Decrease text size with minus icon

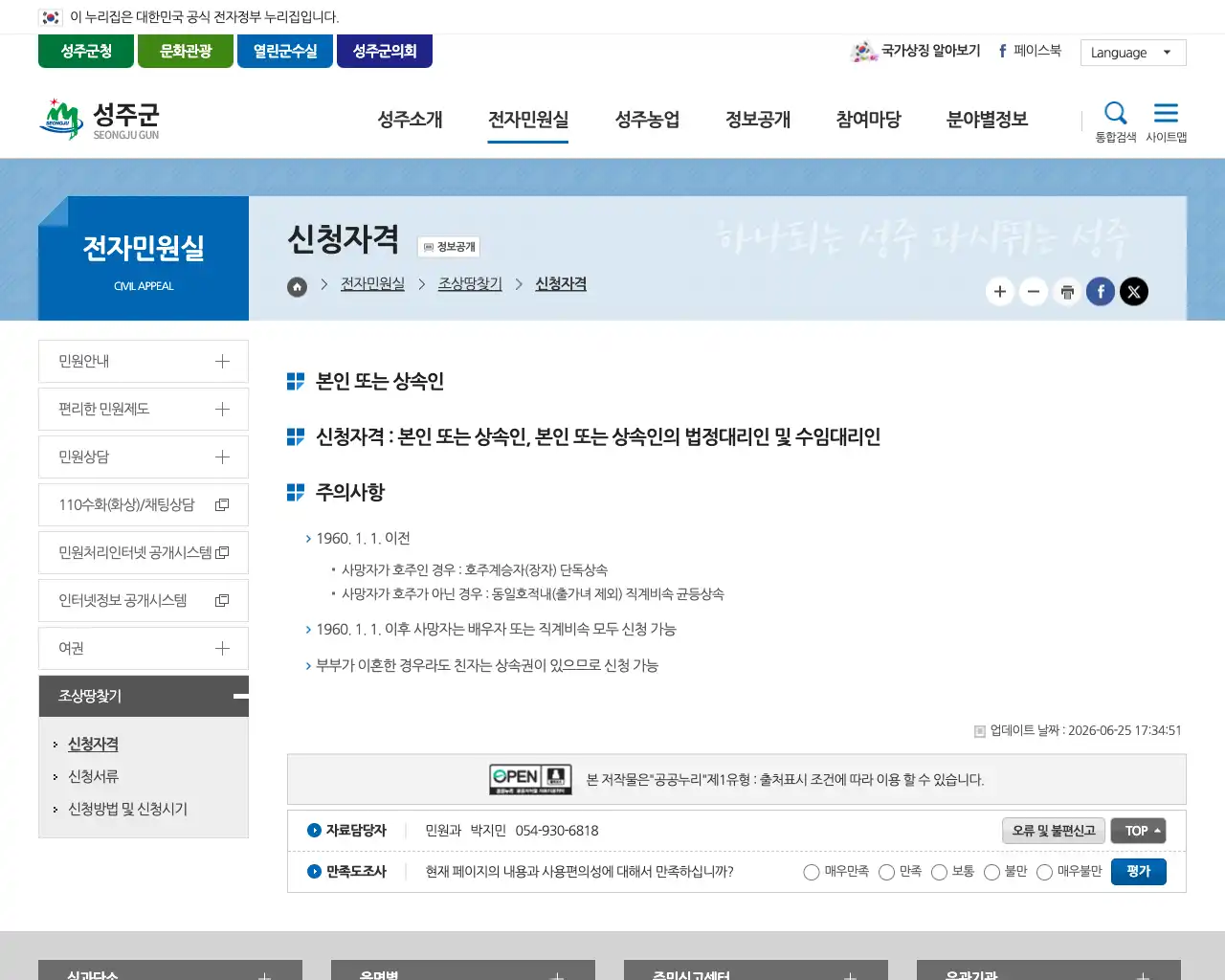tap(1034, 292)
